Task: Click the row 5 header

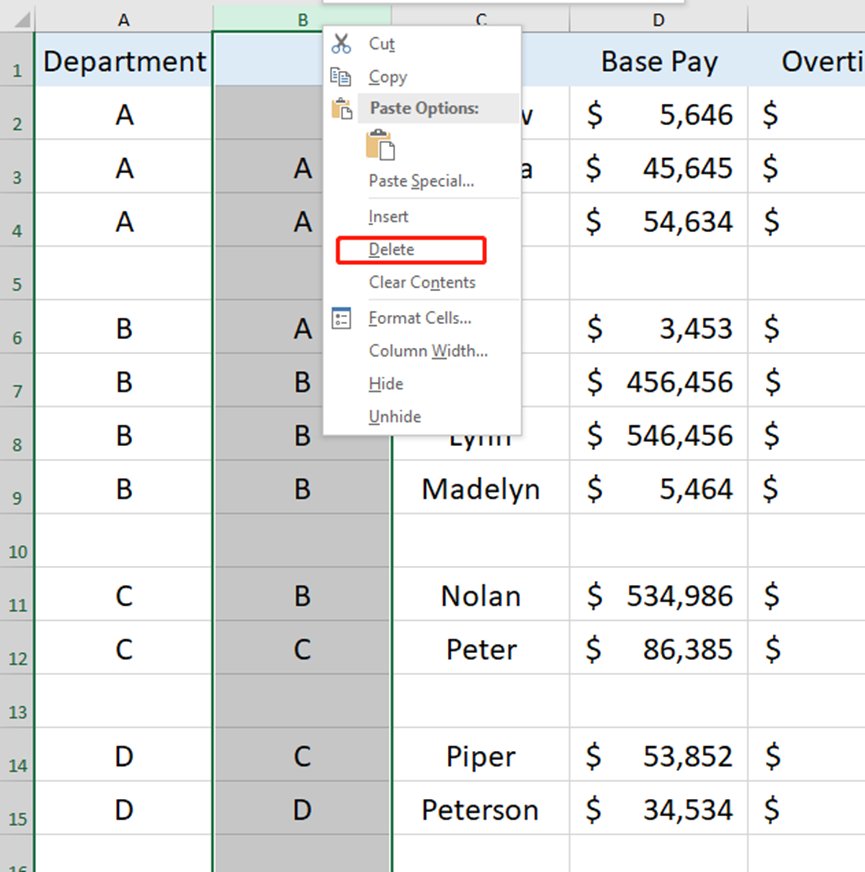Action: click(16, 283)
